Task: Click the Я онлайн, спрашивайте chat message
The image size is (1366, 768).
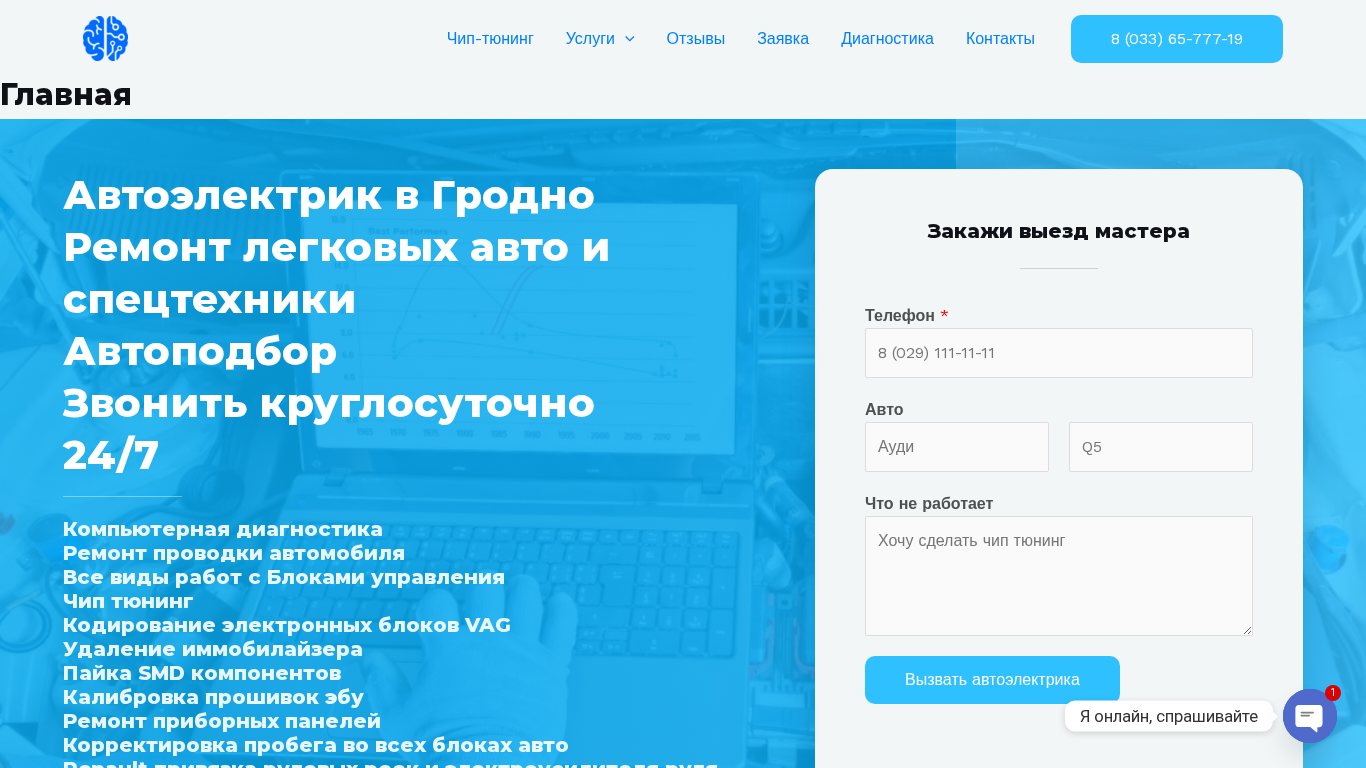Action: tap(1169, 716)
